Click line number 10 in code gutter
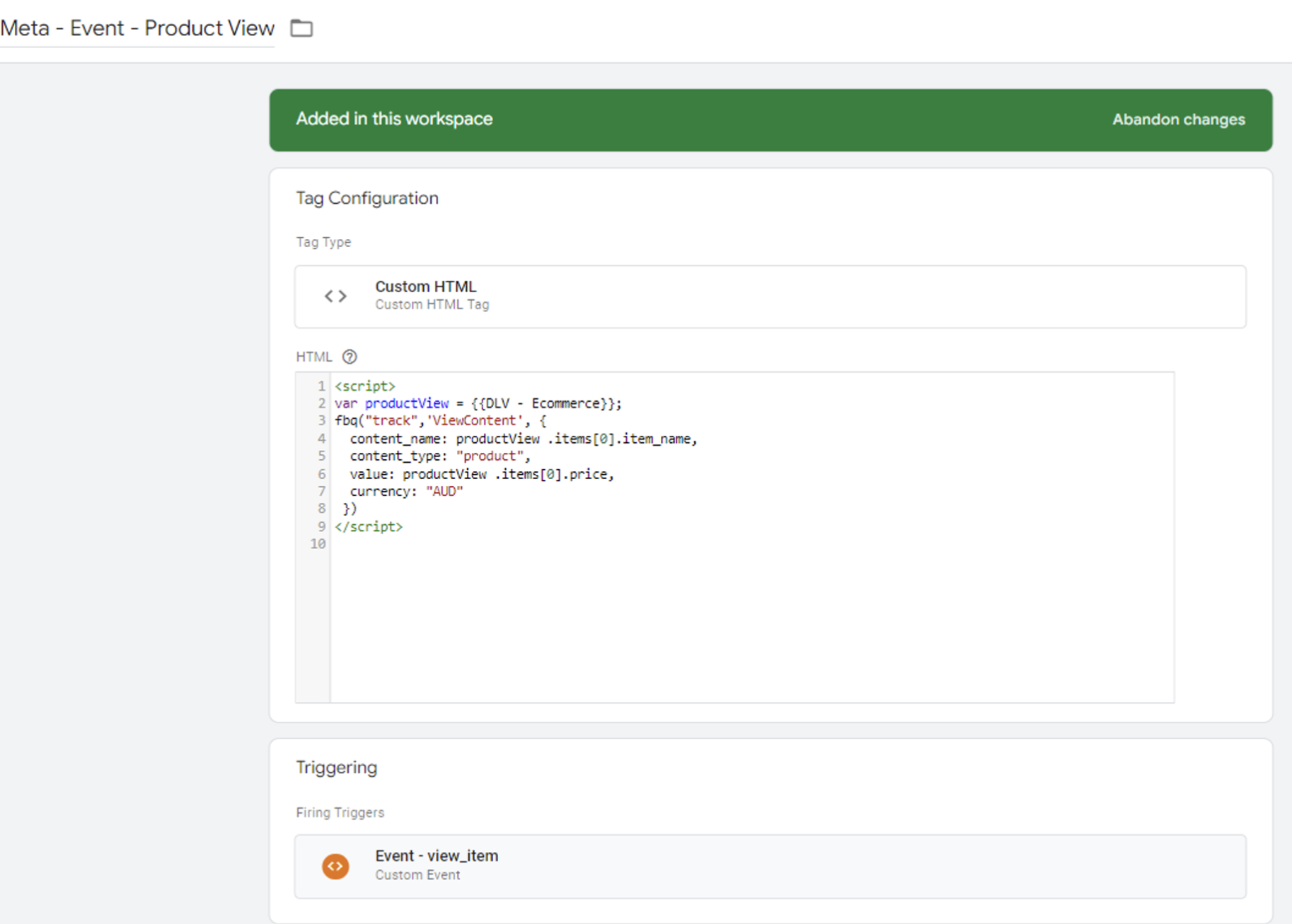Image resolution: width=1292 pixels, height=924 pixels. tap(318, 544)
